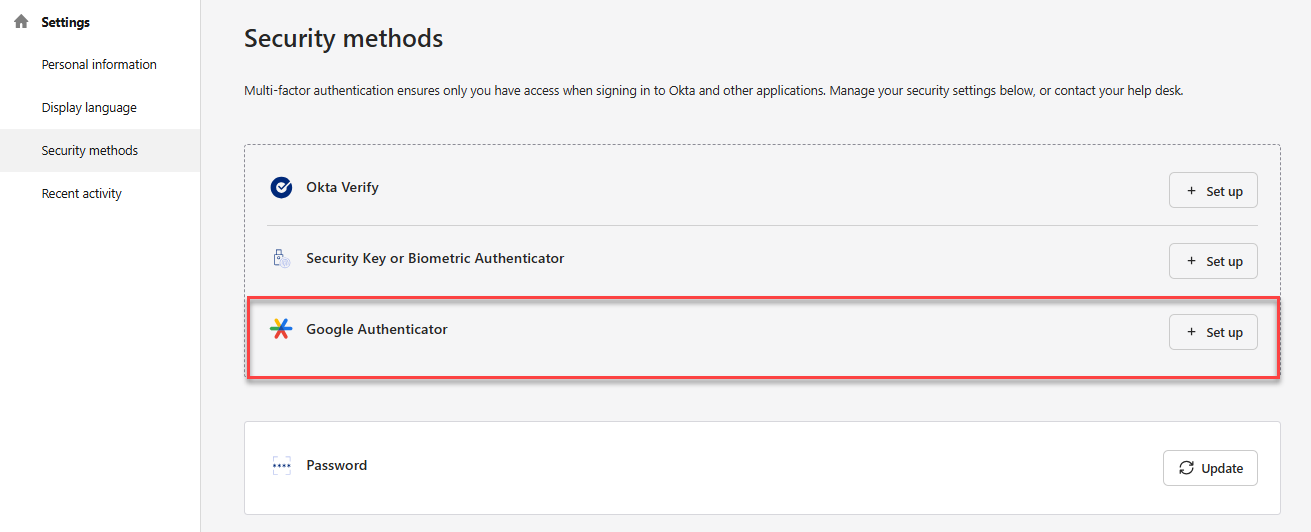The height and width of the screenshot is (532, 1311).
Task: Open Recent activity from the sidebar
Action: tap(82, 194)
